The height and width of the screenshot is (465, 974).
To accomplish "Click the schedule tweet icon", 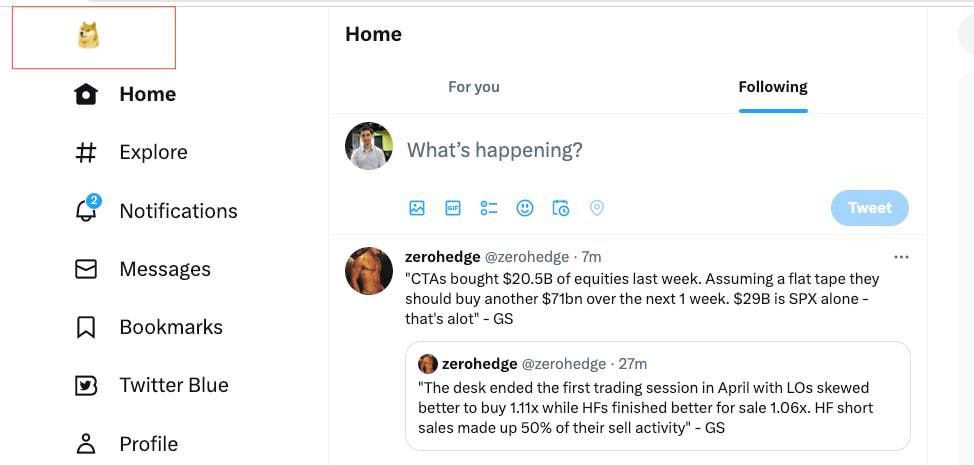I will (561, 208).
